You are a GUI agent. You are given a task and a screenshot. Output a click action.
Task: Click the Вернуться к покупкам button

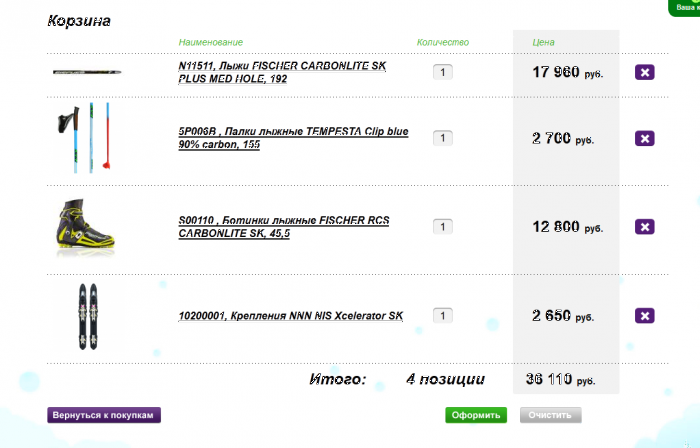click(104, 415)
